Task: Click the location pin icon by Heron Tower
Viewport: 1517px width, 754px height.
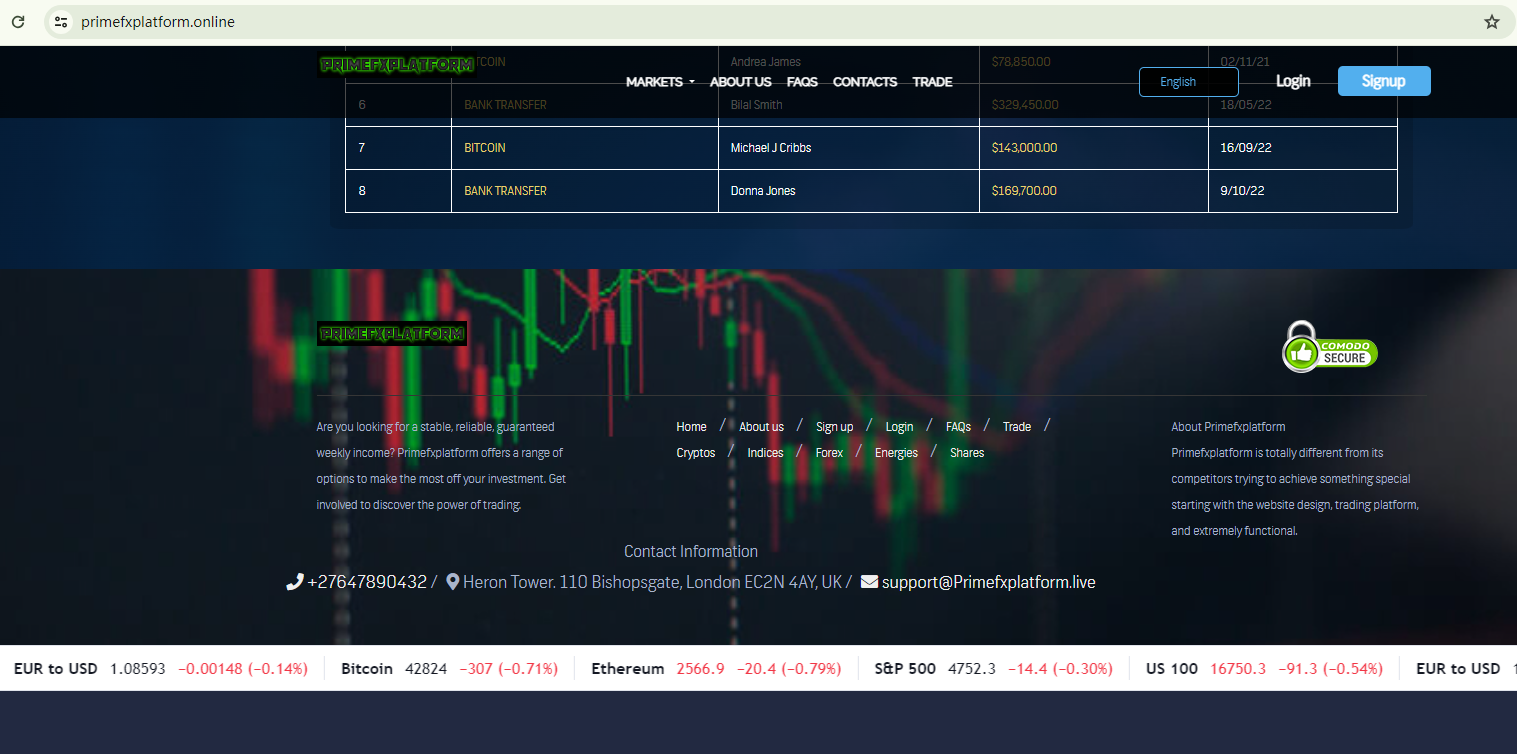Action: click(x=452, y=582)
